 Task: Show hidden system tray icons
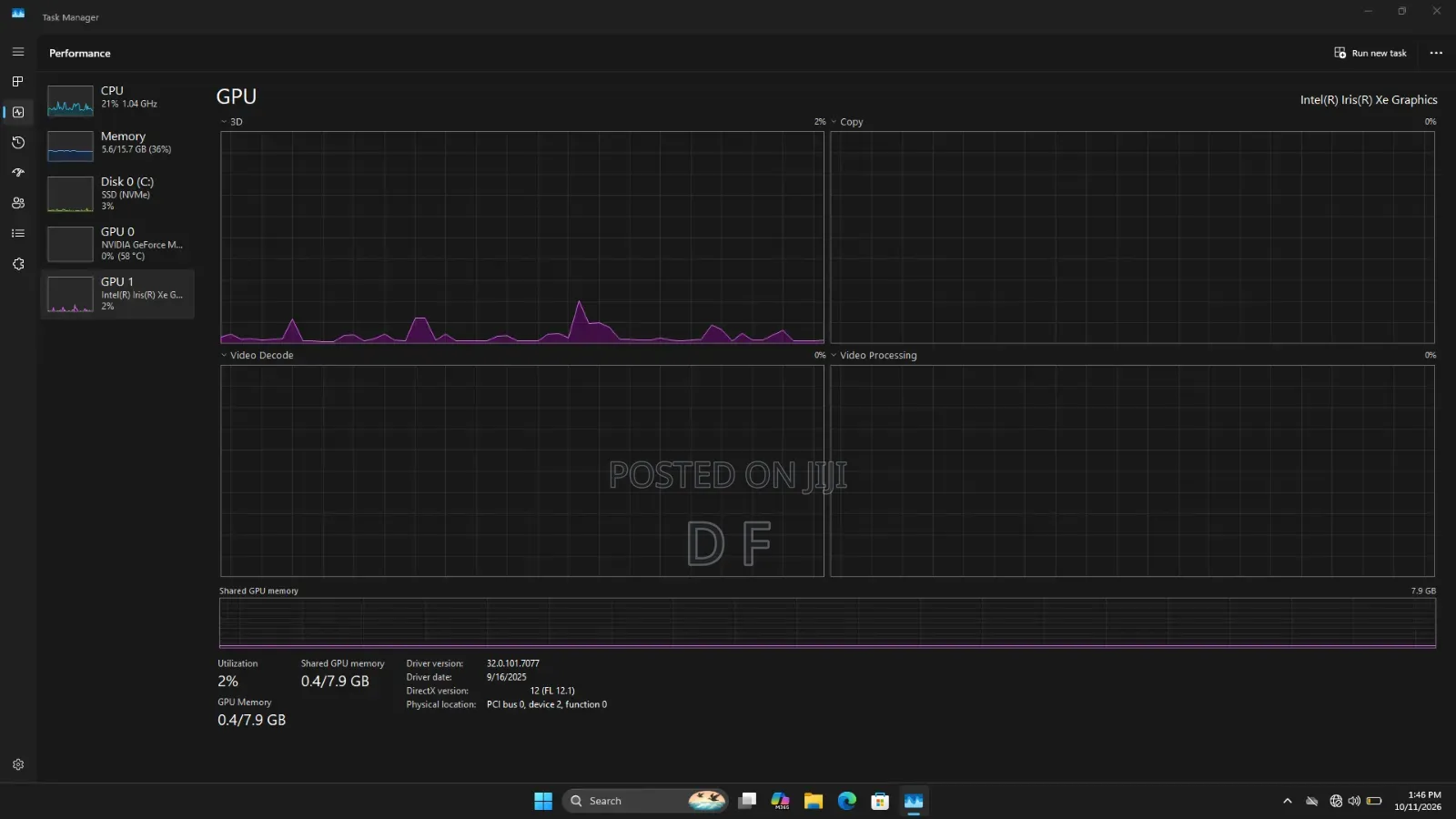pos(1287,801)
